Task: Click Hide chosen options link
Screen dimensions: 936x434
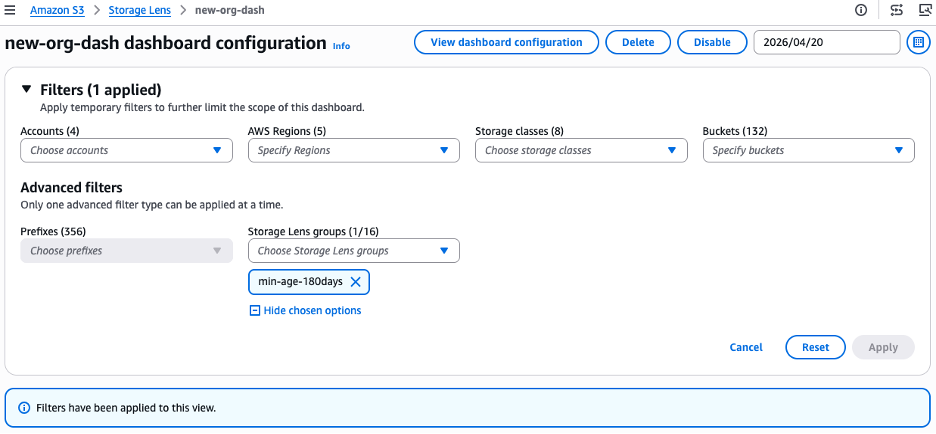Action: [312, 310]
